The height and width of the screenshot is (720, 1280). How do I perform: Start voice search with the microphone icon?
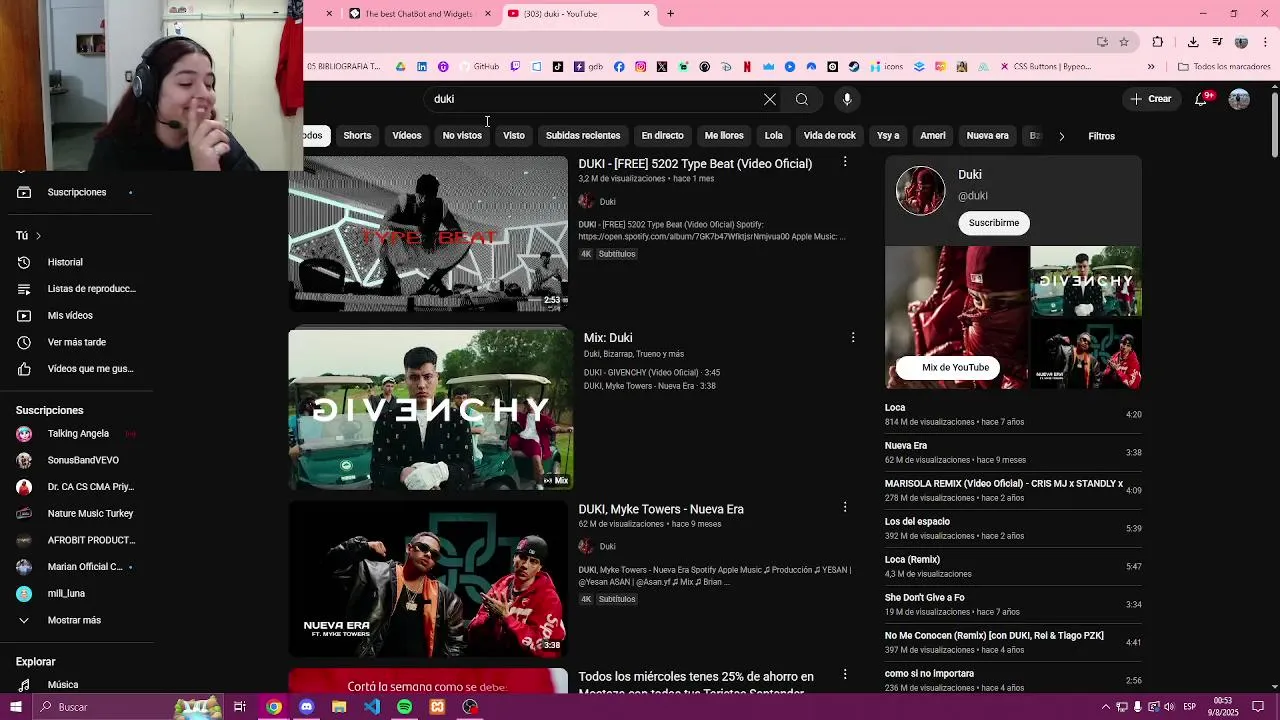[x=847, y=99]
